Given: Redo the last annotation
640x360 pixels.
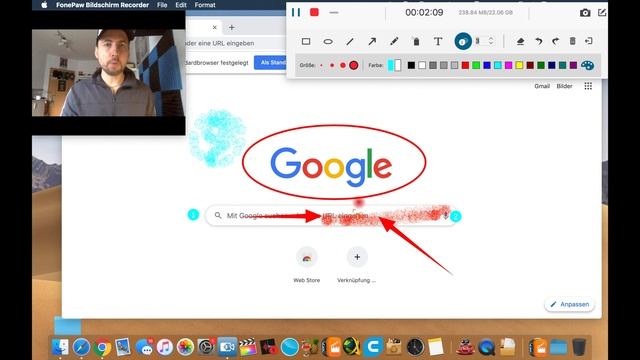Looking at the screenshot, I should point(556,41).
